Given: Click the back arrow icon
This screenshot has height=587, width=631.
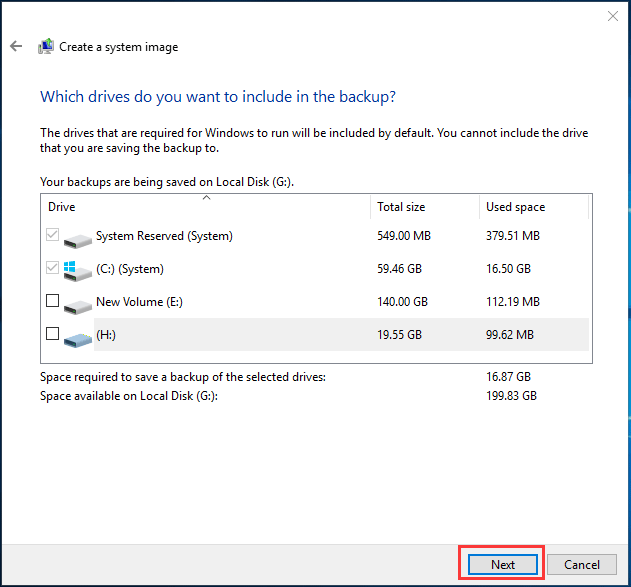Looking at the screenshot, I should 16,46.
